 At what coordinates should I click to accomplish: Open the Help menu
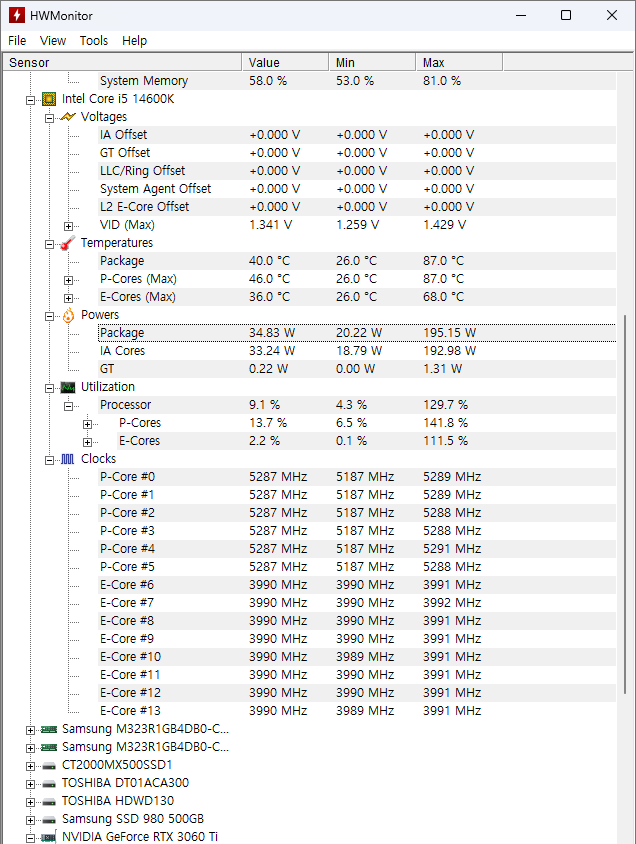(135, 40)
